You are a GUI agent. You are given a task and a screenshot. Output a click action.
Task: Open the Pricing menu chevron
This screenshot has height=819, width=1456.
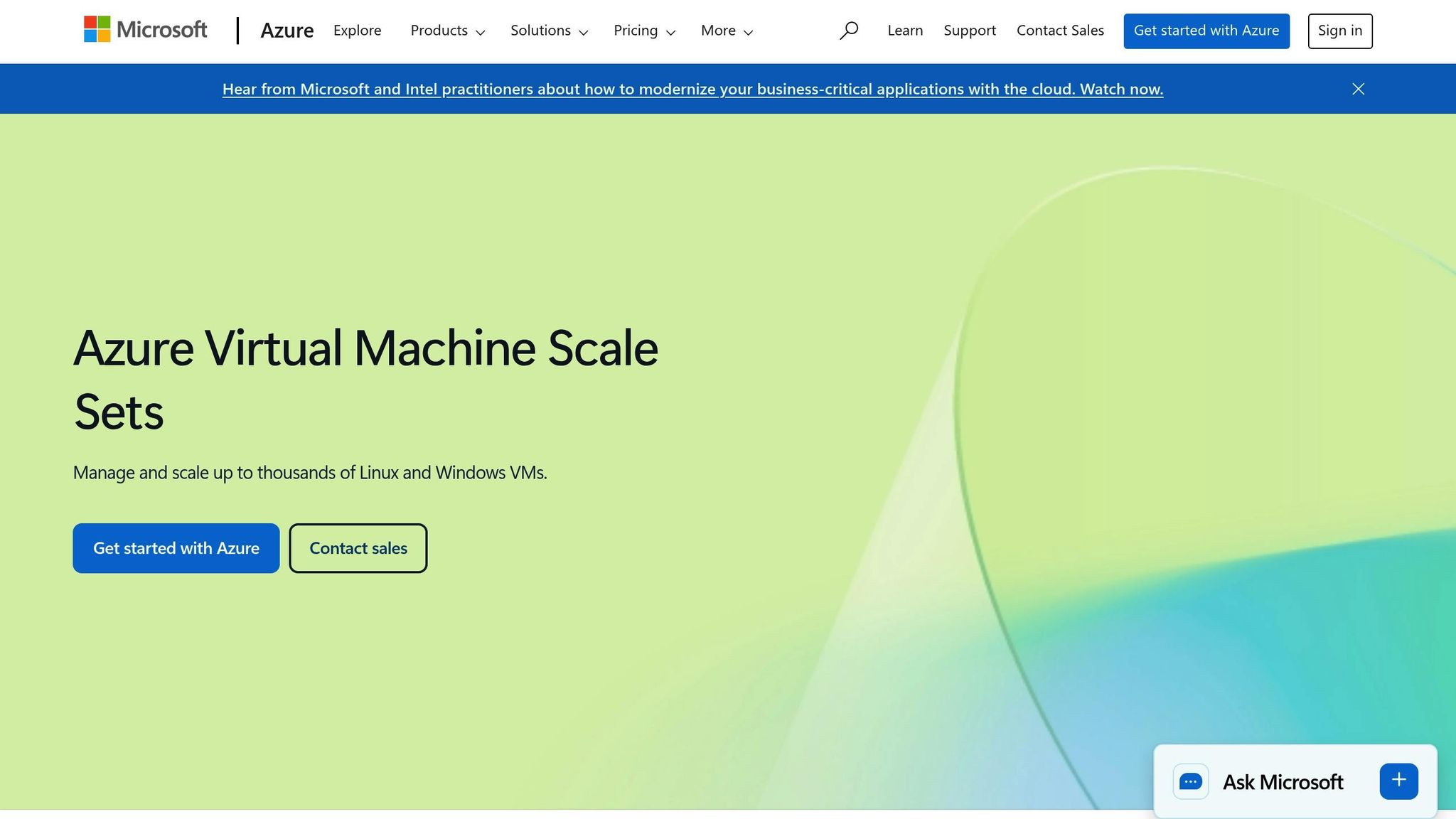[x=671, y=32]
